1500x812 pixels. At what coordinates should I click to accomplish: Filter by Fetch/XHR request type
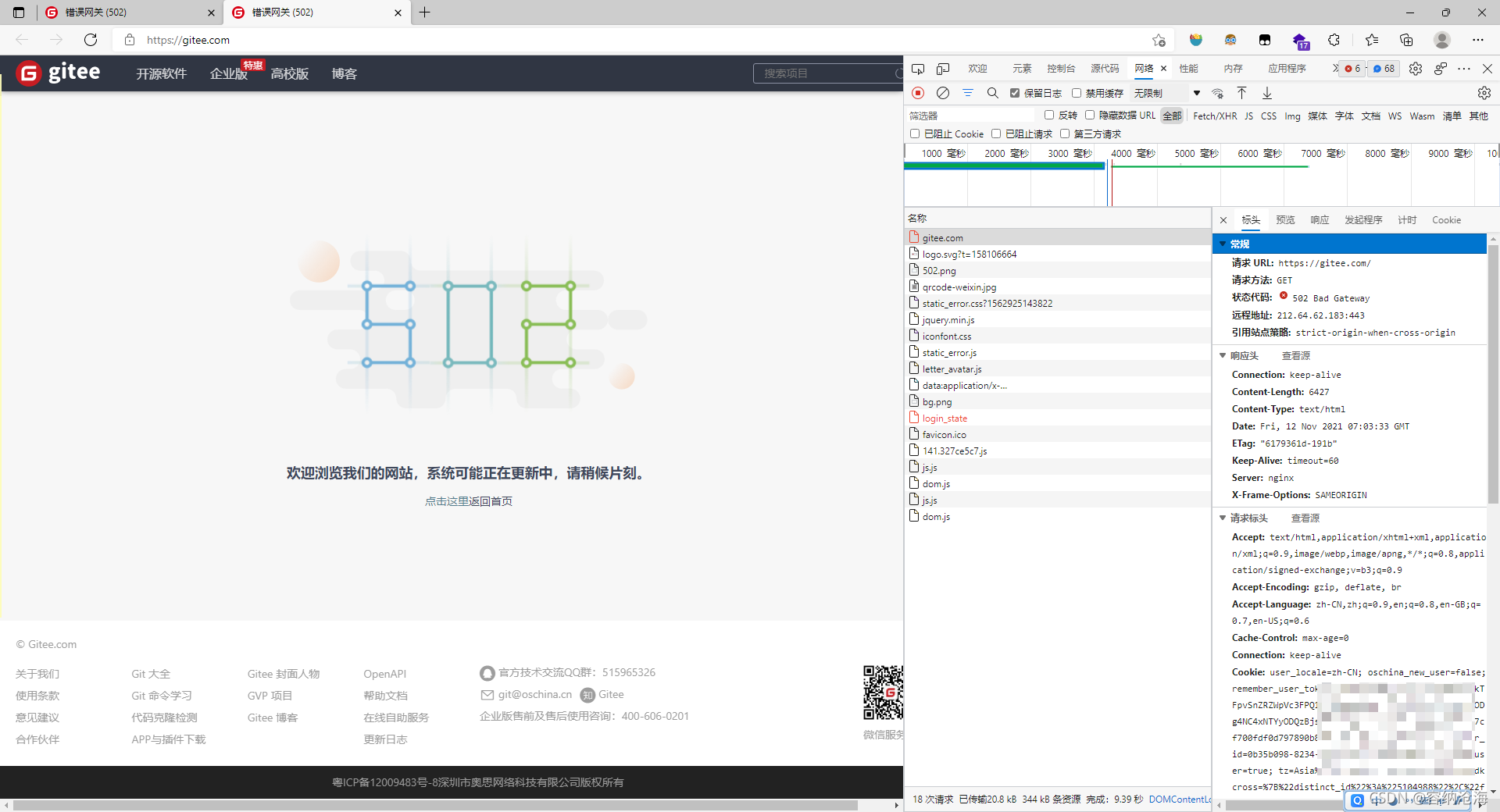point(1215,116)
